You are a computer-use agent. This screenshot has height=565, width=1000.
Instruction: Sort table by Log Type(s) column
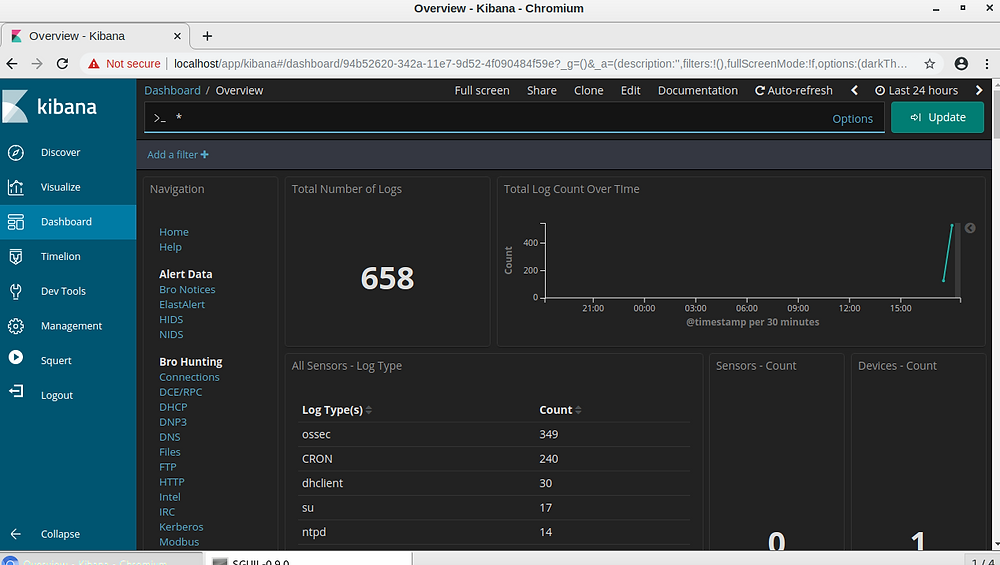(x=337, y=410)
